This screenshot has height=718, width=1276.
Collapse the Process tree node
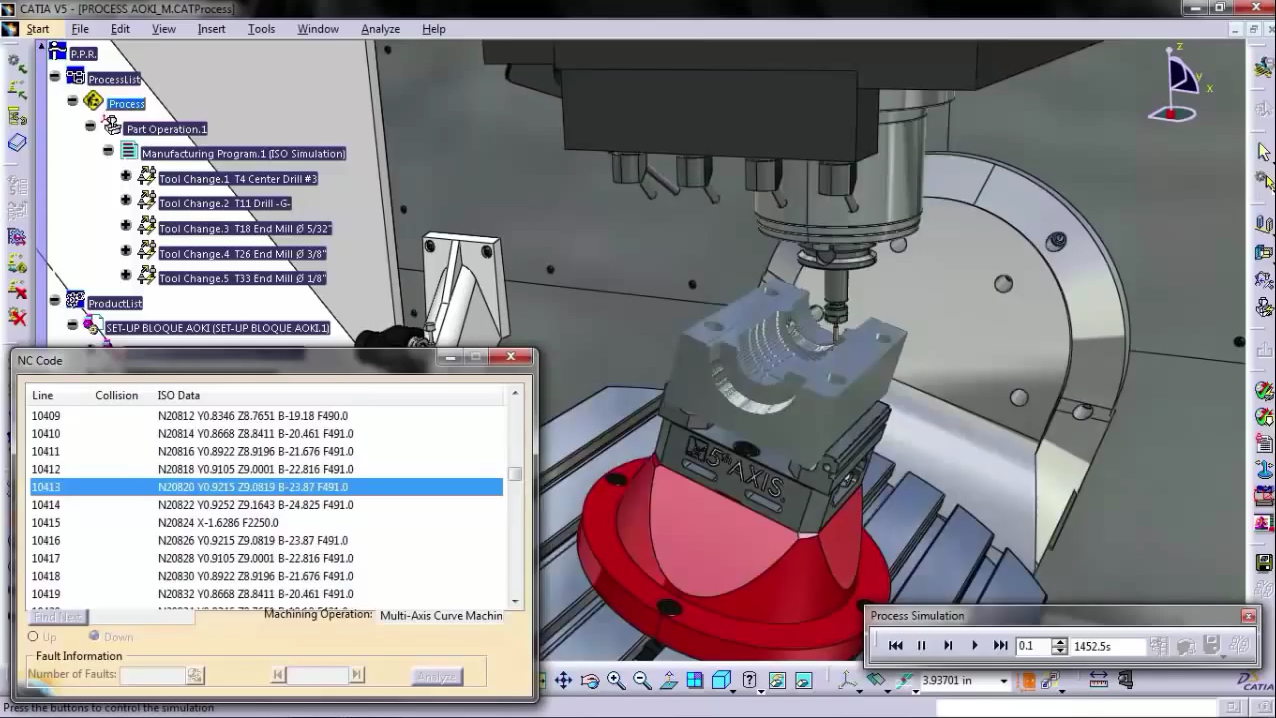tap(72, 101)
